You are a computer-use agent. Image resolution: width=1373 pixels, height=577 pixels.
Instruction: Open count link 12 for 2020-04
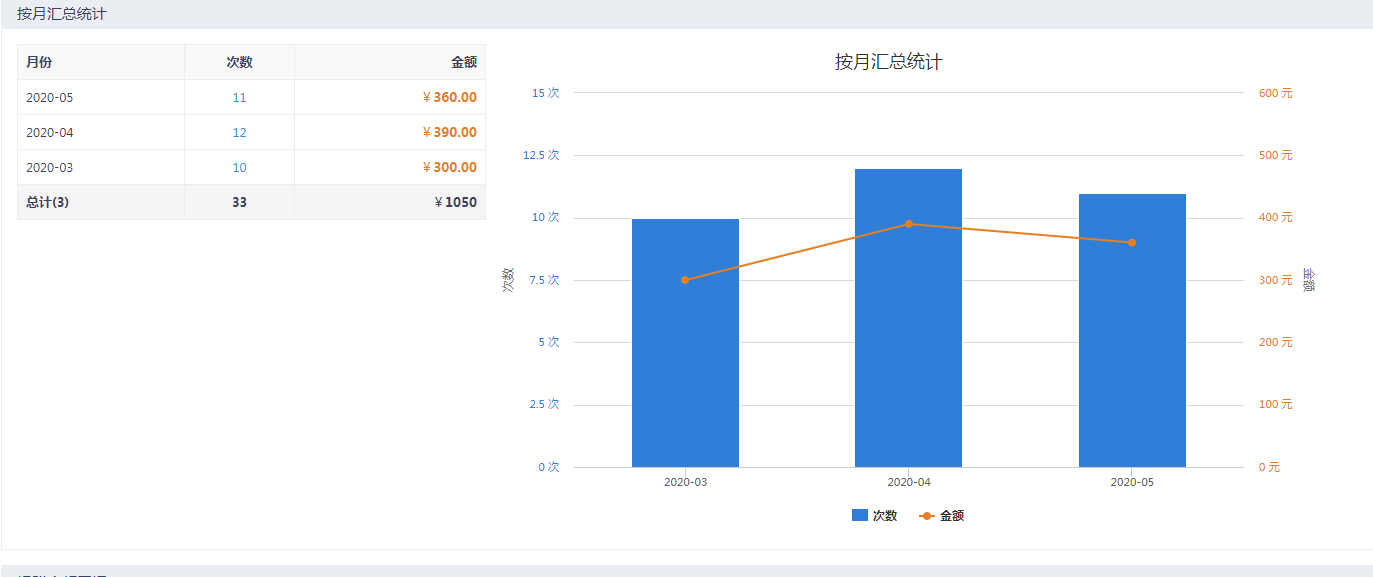pyautogui.click(x=239, y=133)
